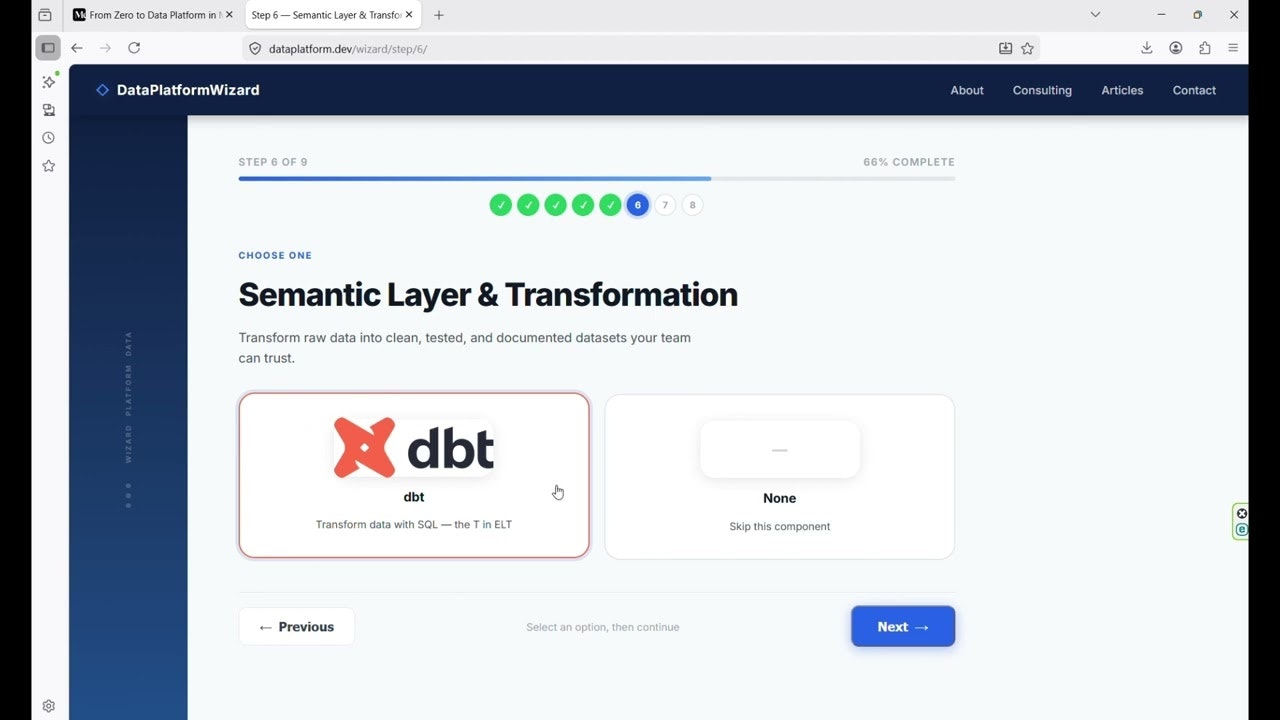The height and width of the screenshot is (720, 1280).
Task: Click the fifth completed step checkmark
Action: [610, 205]
